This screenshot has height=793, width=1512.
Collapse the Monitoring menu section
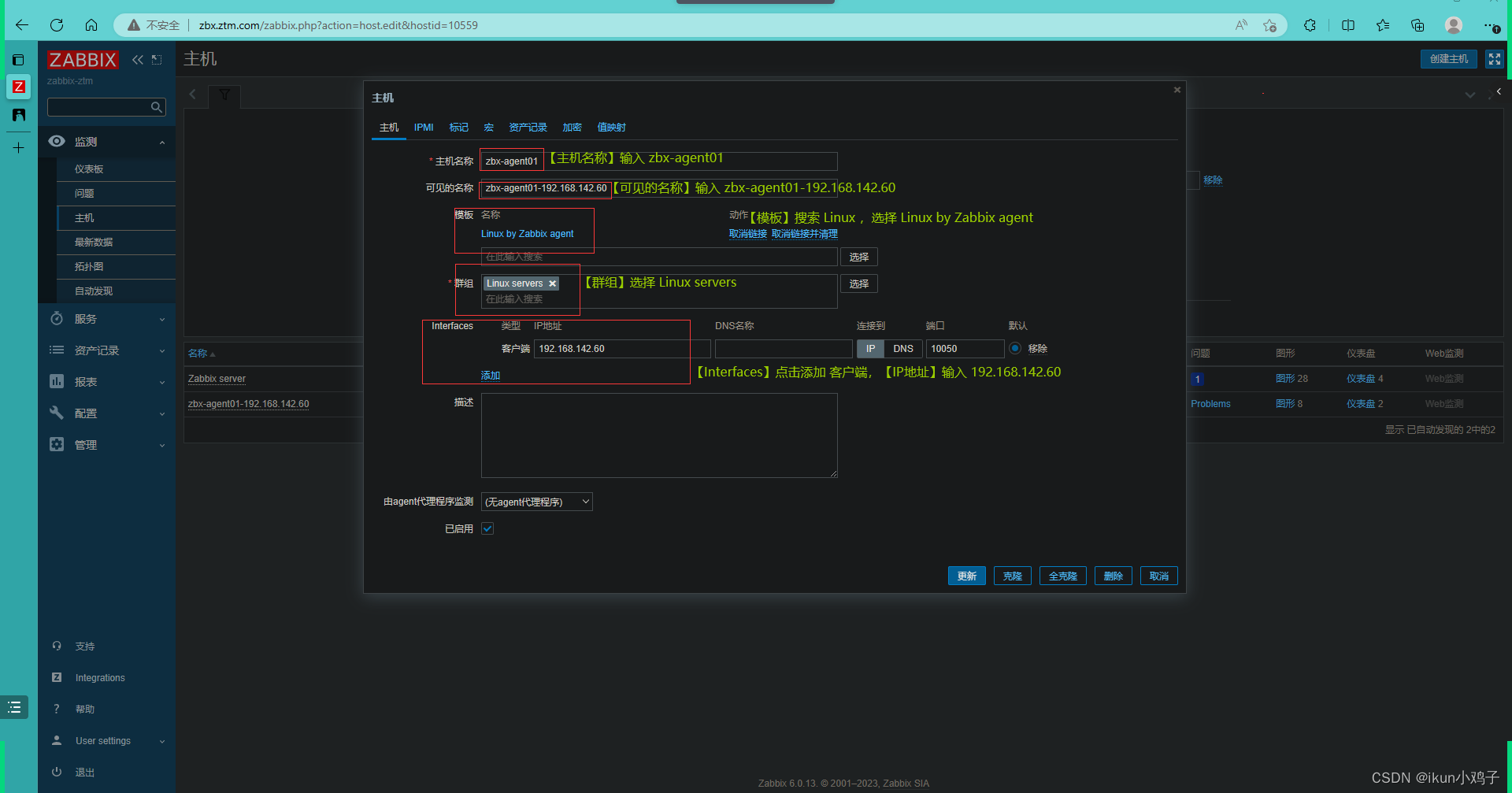(106, 142)
